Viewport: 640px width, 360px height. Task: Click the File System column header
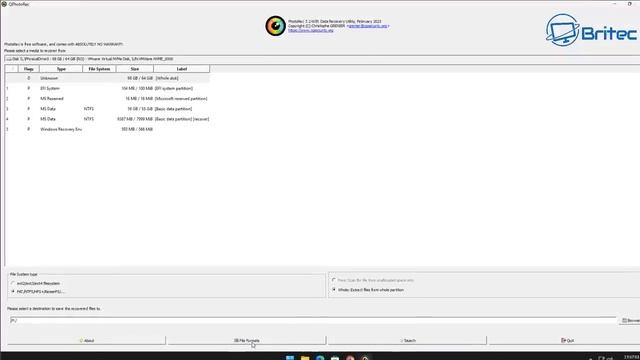[99, 69]
